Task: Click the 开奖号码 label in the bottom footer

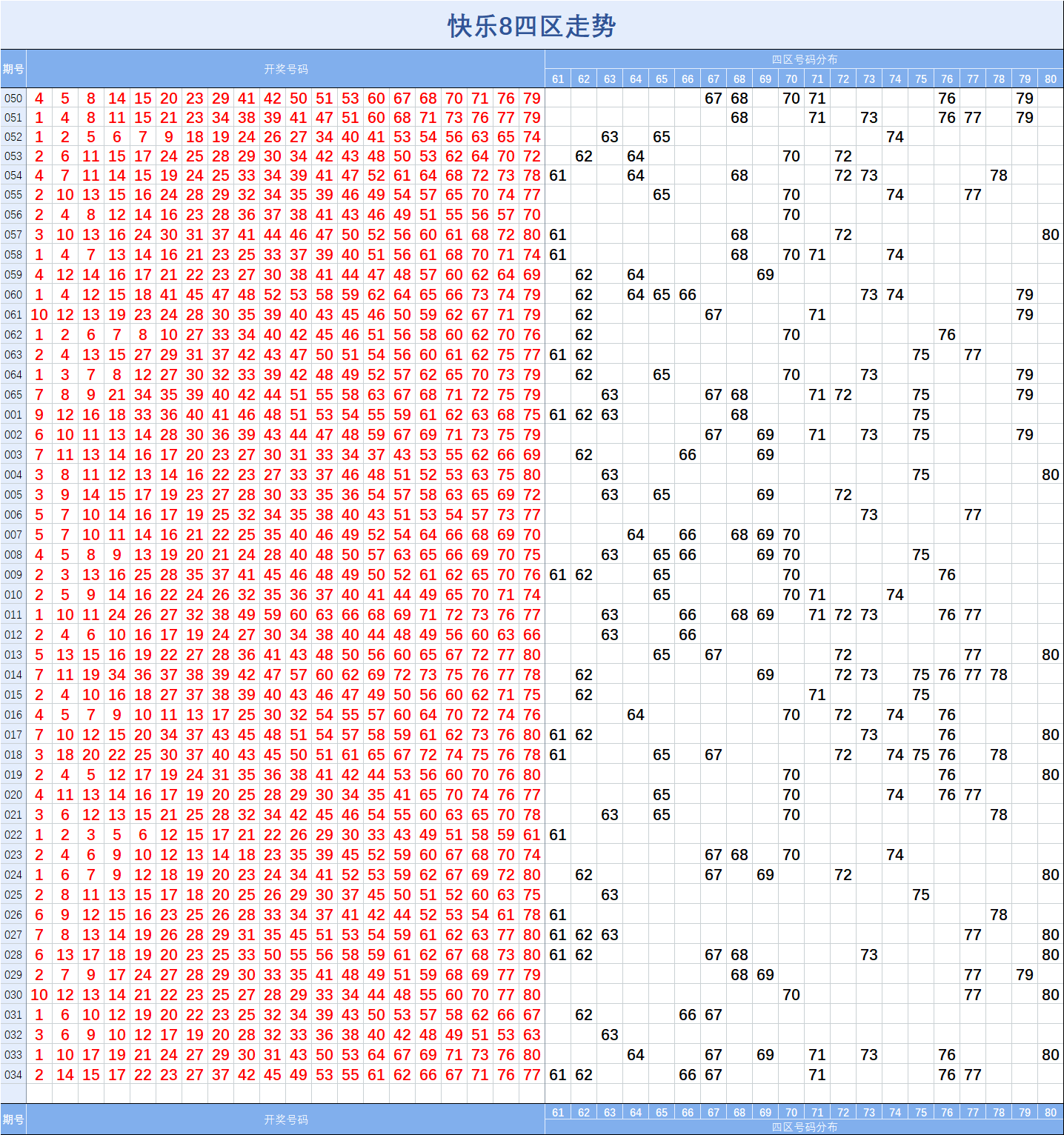Action: (x=286, y=1119)
